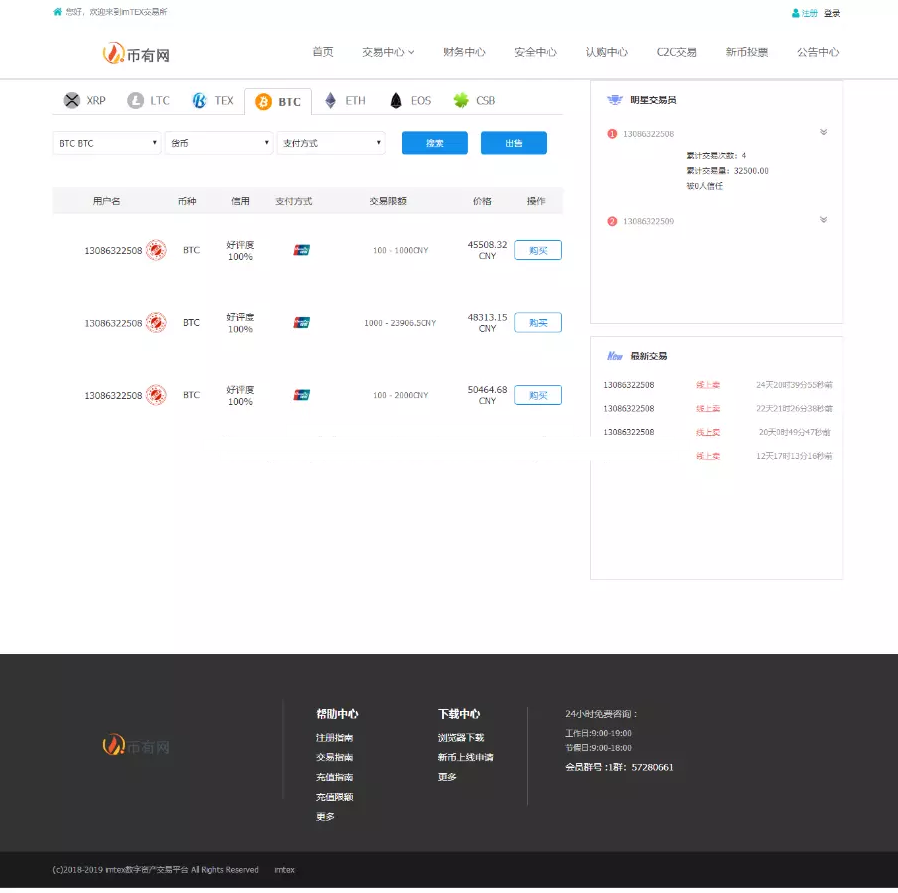Click the user icon beside 注册
This screenshot has width=898, height=893.
click(x=795, y=13)
